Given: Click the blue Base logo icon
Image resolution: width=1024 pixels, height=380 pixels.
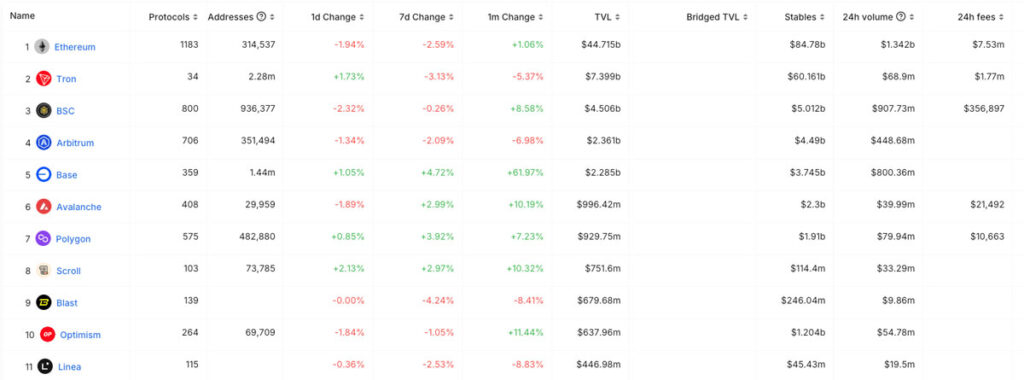Looking at the screenshot, I should tap(44, 174).
